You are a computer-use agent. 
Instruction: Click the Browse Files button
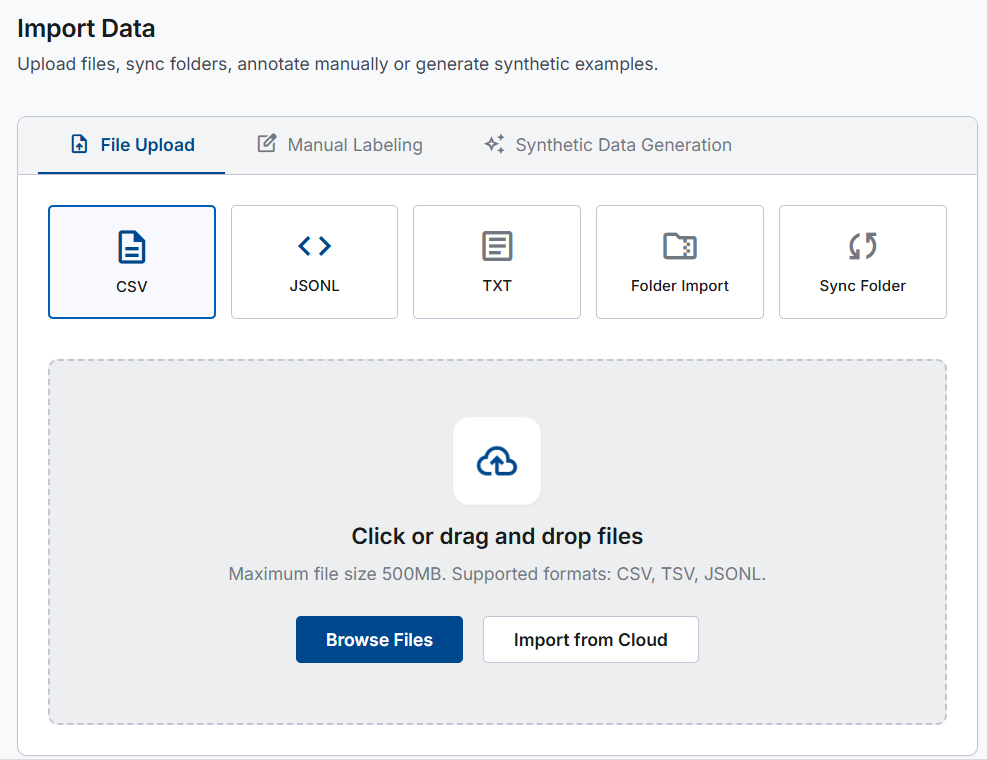(x=380, y=640)
